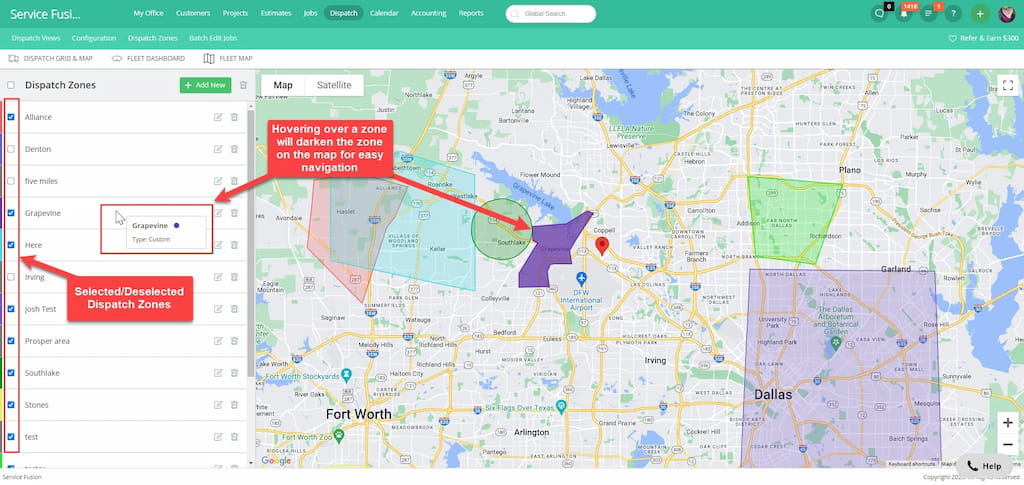Open Dispatch Views submenu link
The width and height of the screenshot is (1024, 485).
tap(36, 39)
